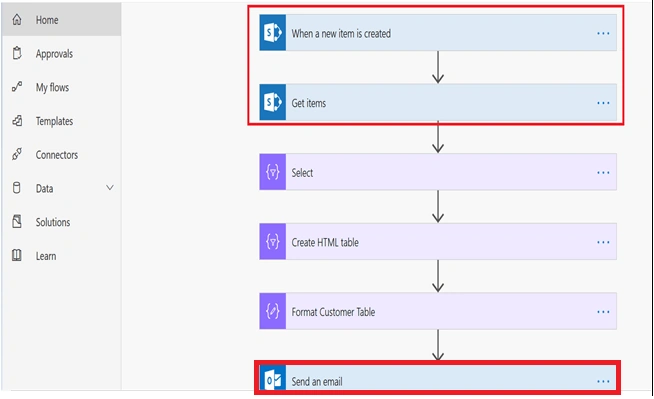Open ellipsis menu for Create HTML table
The height and width of the screenshot is (399, 654).
click(x=603, y=242)
